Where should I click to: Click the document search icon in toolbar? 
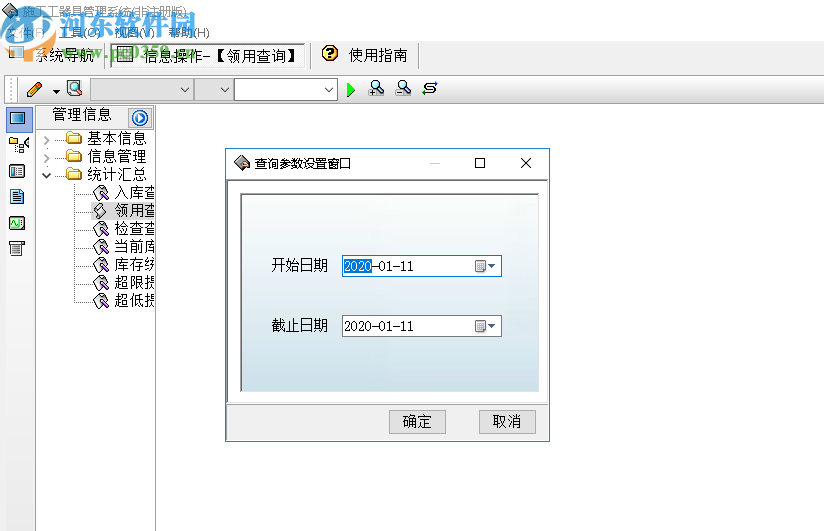[x=75, y=89]
